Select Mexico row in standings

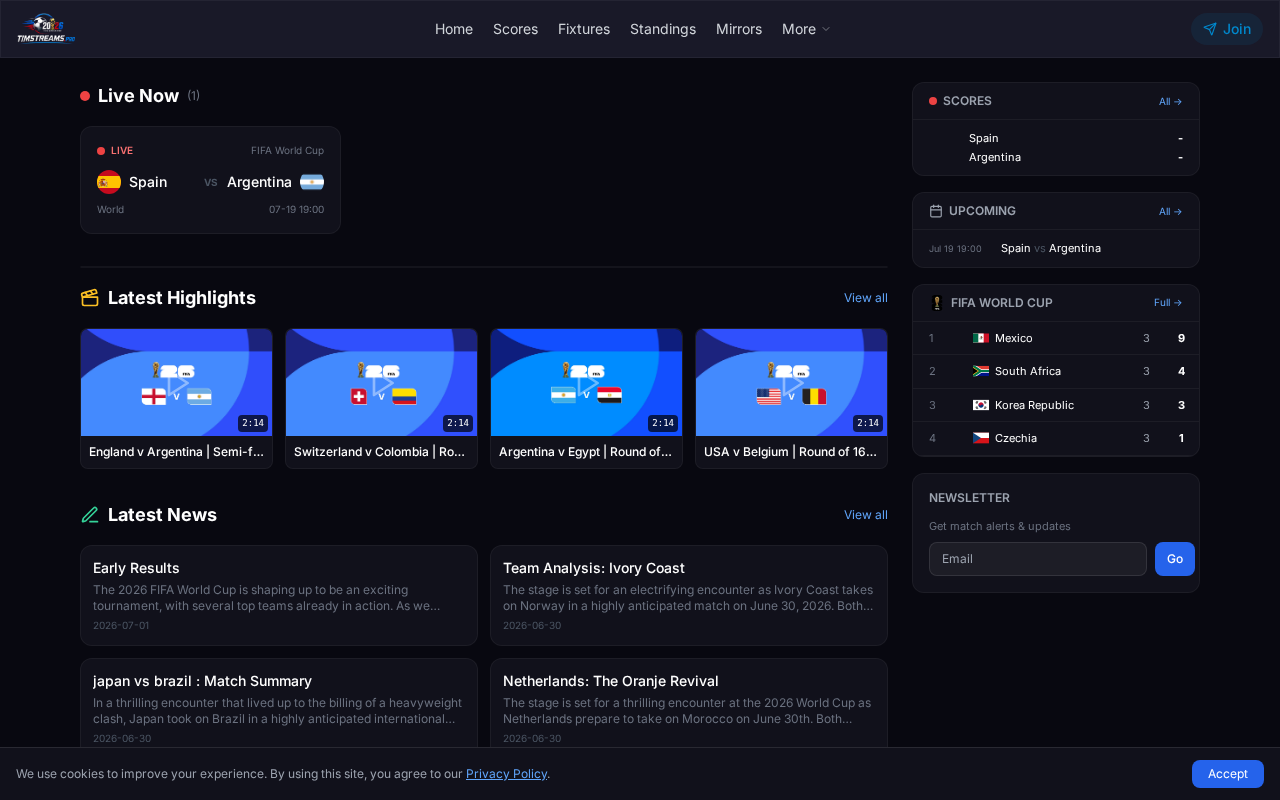(1056, 338)
